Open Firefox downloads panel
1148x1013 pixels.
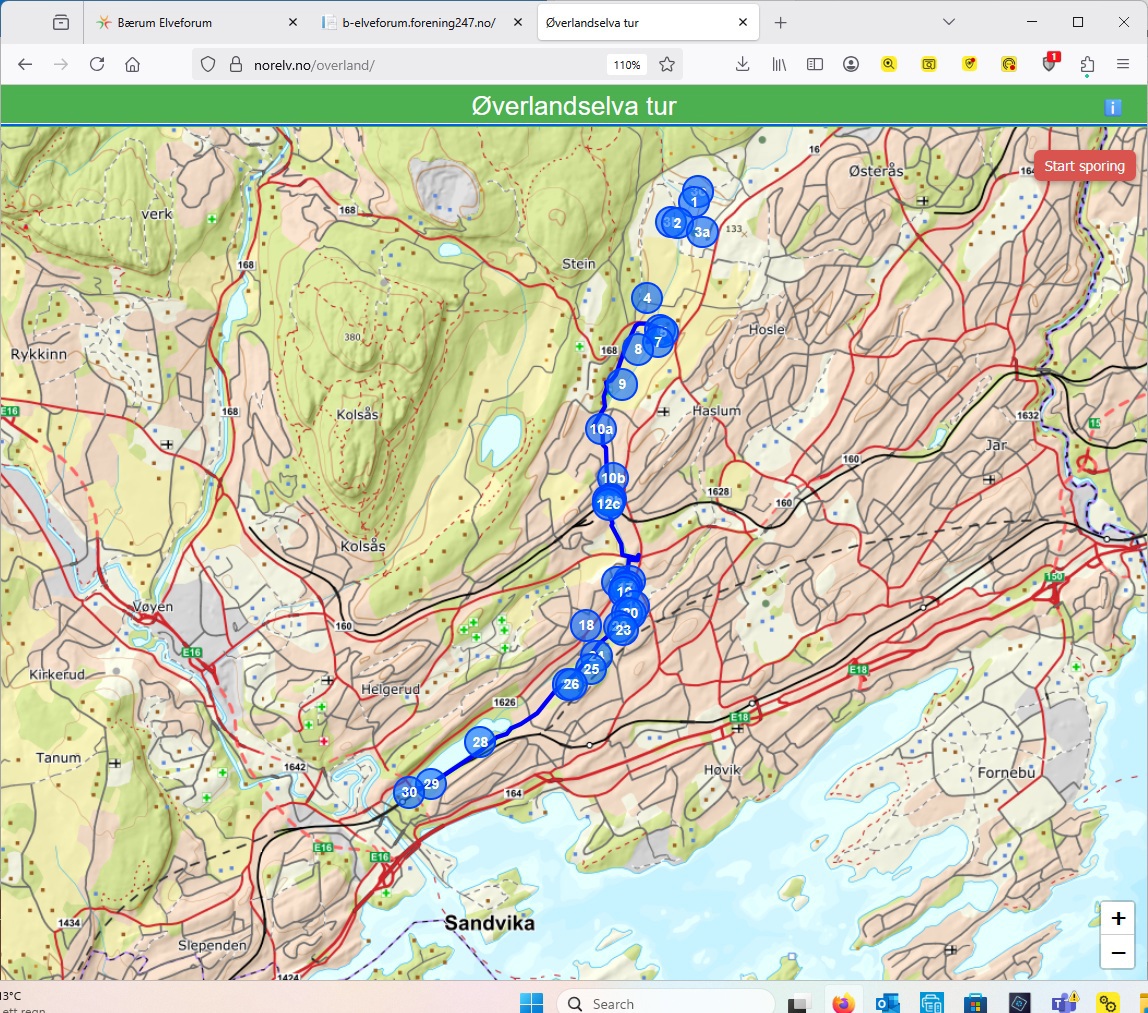(x=742, y=64)
